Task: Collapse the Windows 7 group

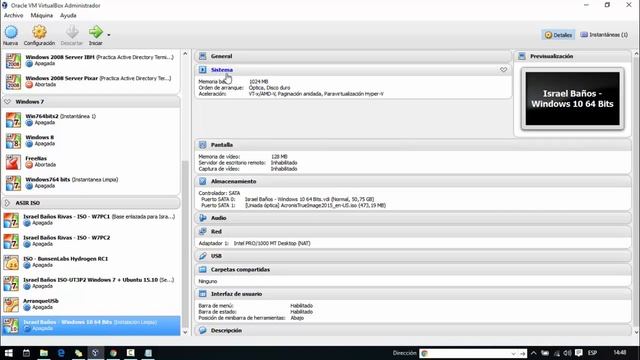Action: 7,102
